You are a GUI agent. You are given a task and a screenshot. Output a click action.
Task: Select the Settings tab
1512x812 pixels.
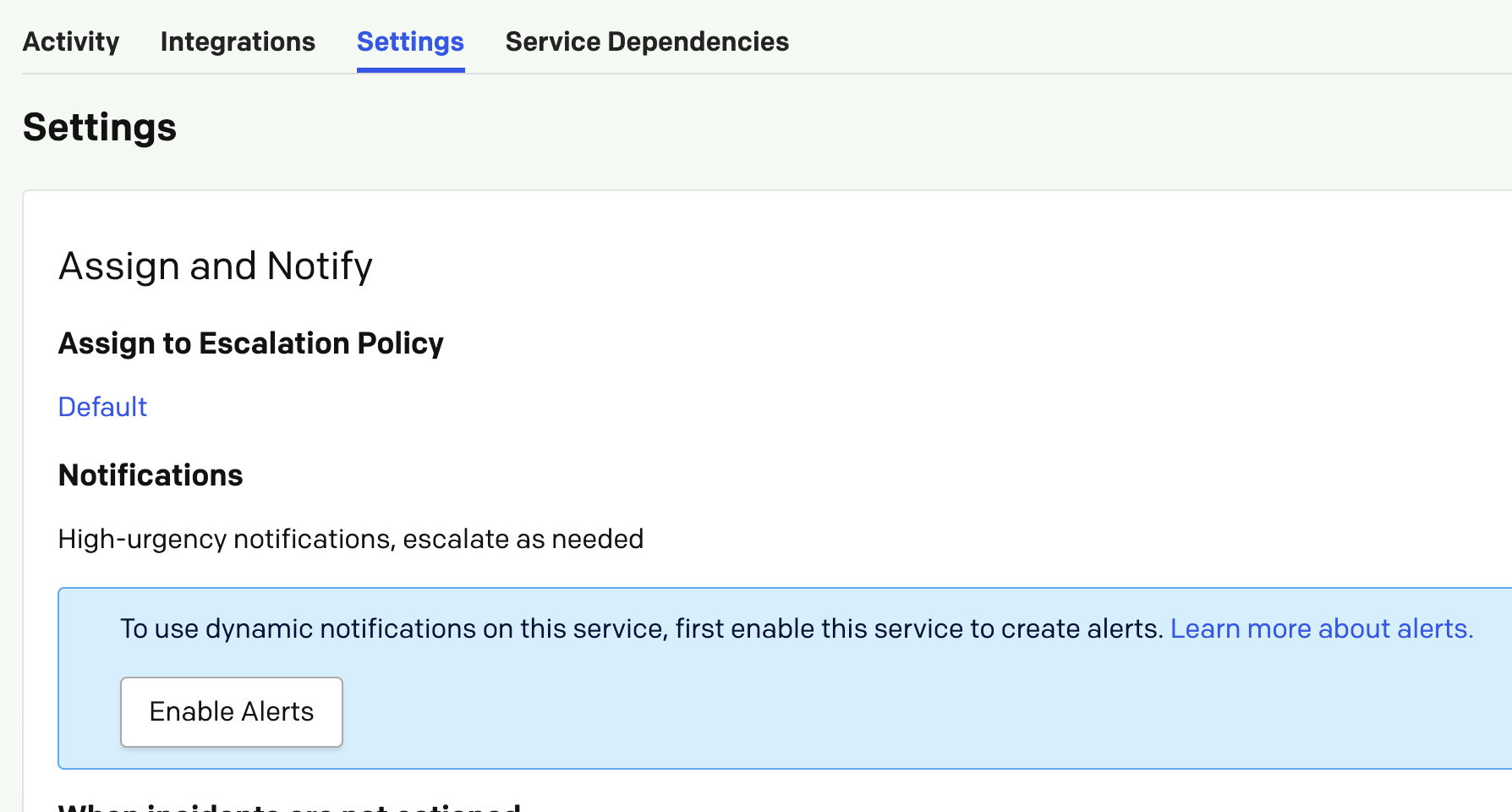[410, 41]
